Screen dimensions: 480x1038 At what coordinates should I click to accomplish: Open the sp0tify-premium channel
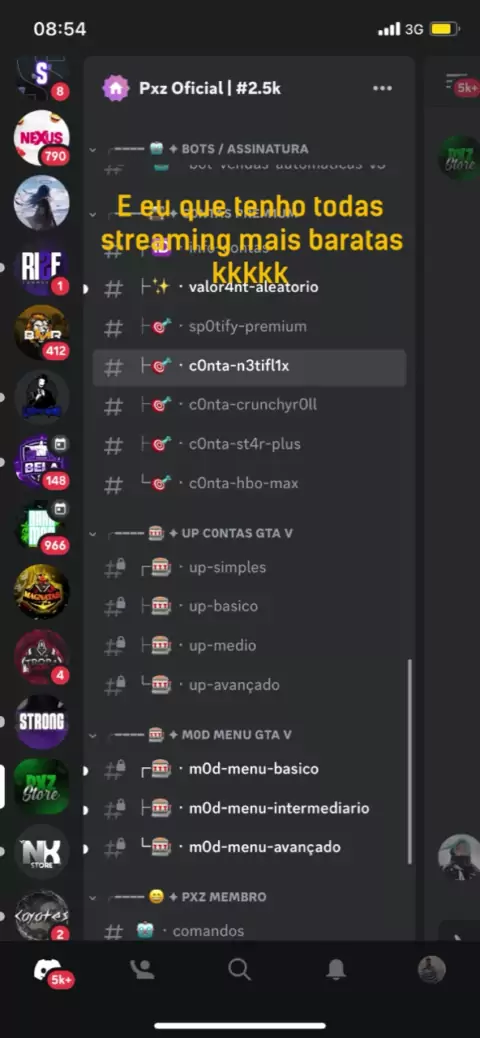(x=249, y=326)
